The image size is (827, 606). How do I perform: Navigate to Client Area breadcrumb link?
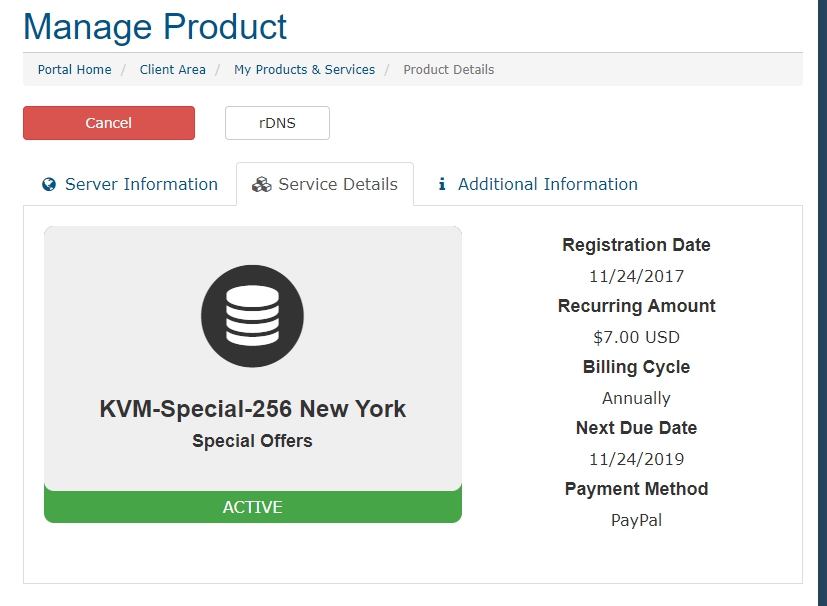pos(173,70)
